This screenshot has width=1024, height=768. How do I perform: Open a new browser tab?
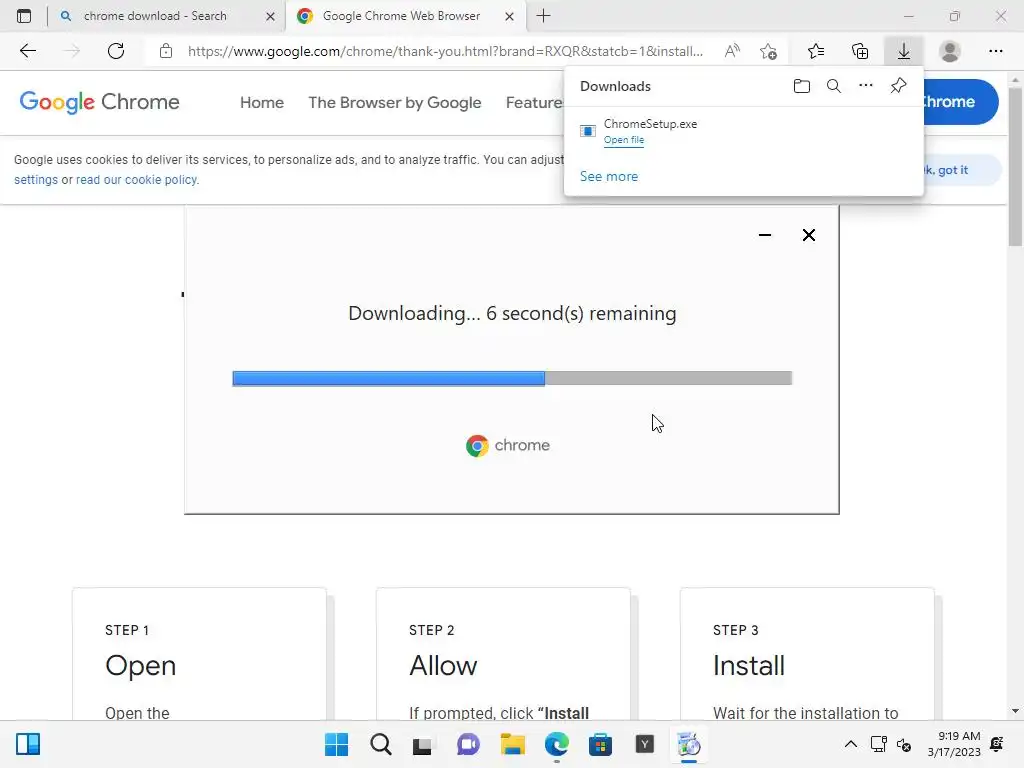pos(543,16)
